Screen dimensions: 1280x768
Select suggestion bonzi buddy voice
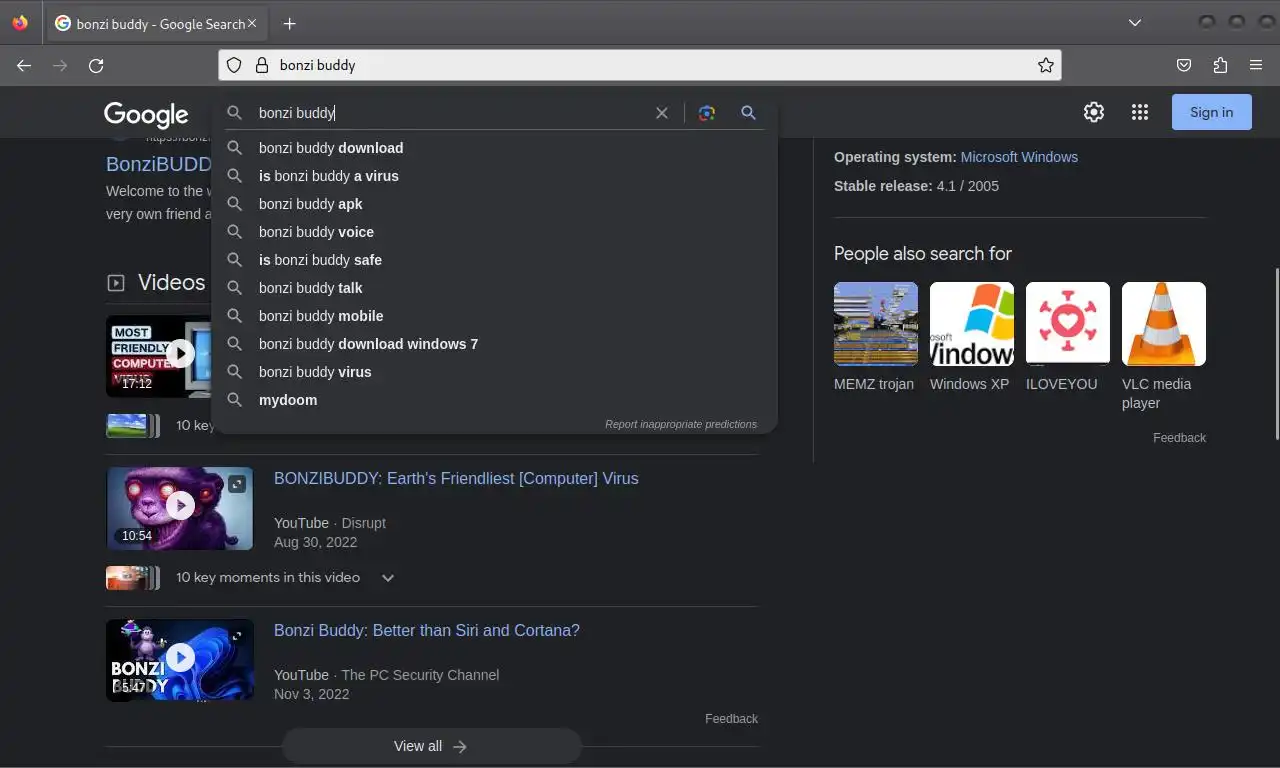tap(494, 232)
